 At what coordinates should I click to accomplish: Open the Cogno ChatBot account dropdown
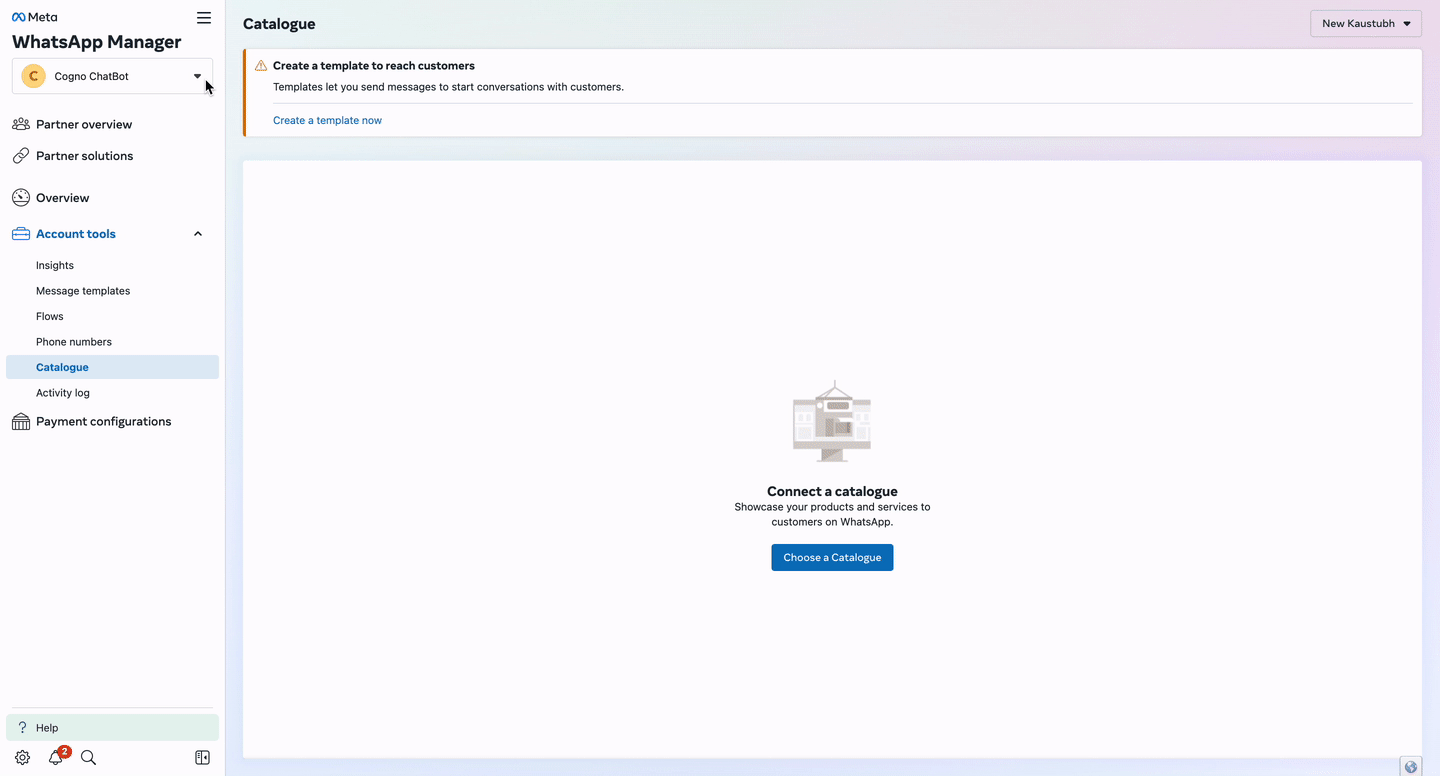(112, 76)
